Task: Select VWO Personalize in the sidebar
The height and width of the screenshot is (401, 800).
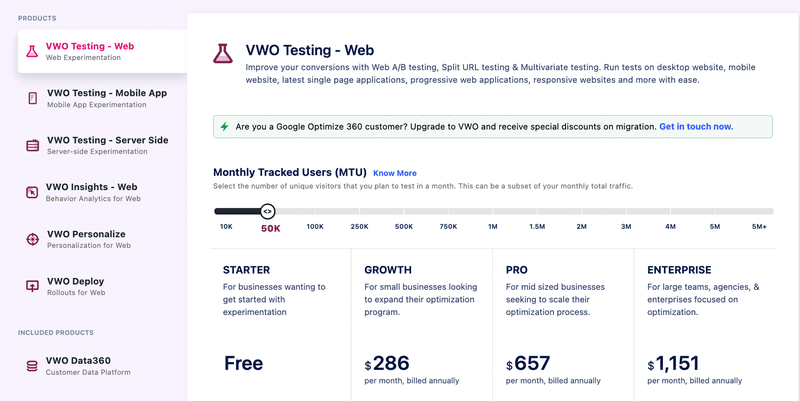Action: point(100,234)
